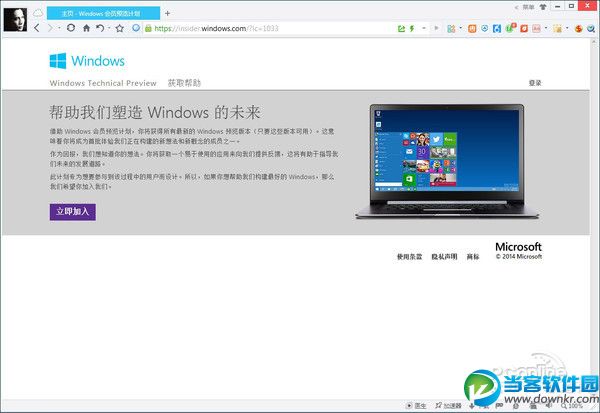The image size is (600, 413).
Task: Click the lightning speed mode icon
Action: (x=412, y=28)
